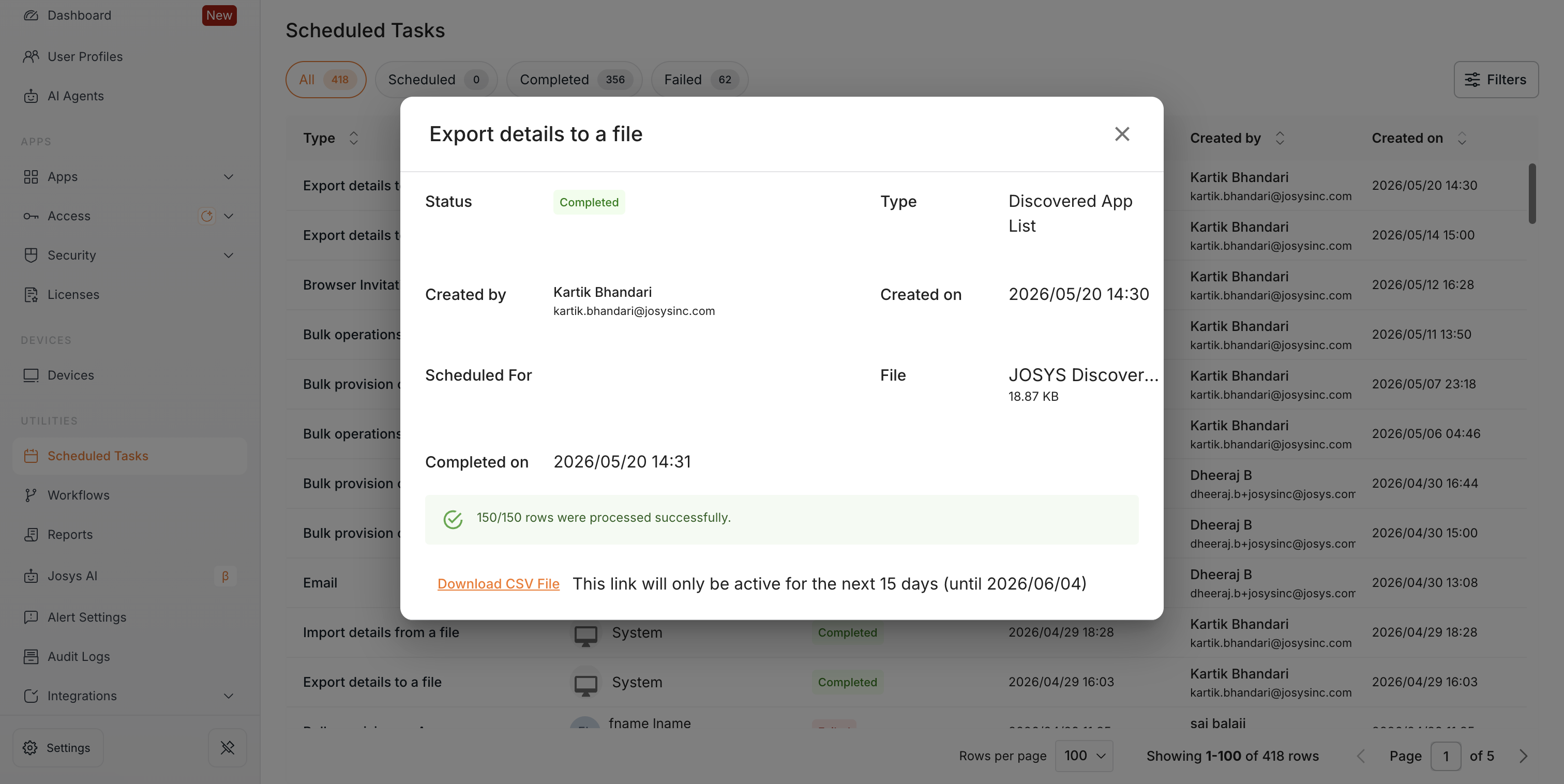Click the Scheduled Tasks page heading

pyautogui.click(x=365, y=31)
